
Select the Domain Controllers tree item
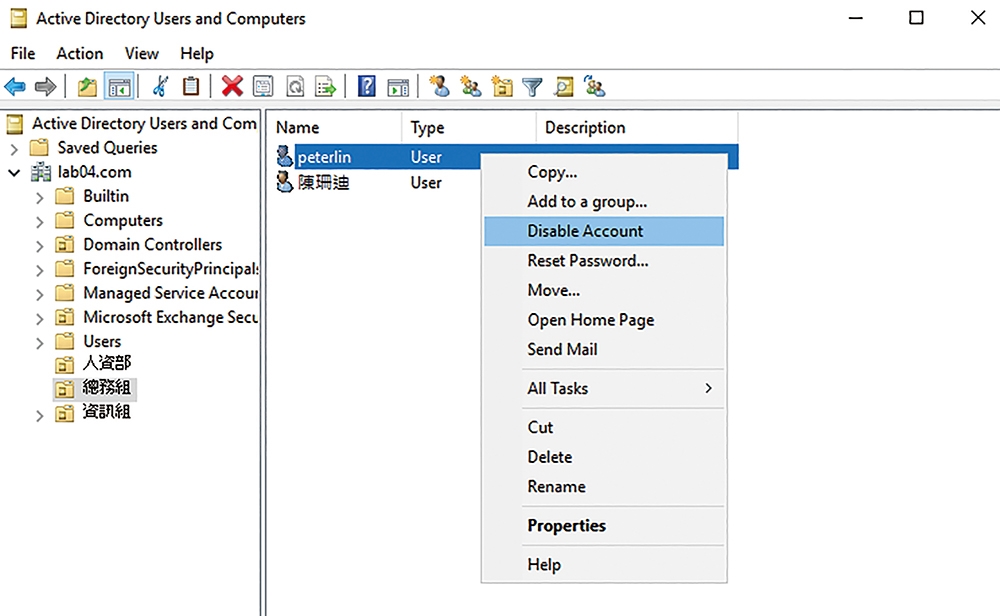pyautogui.click(x=152, y=245)
